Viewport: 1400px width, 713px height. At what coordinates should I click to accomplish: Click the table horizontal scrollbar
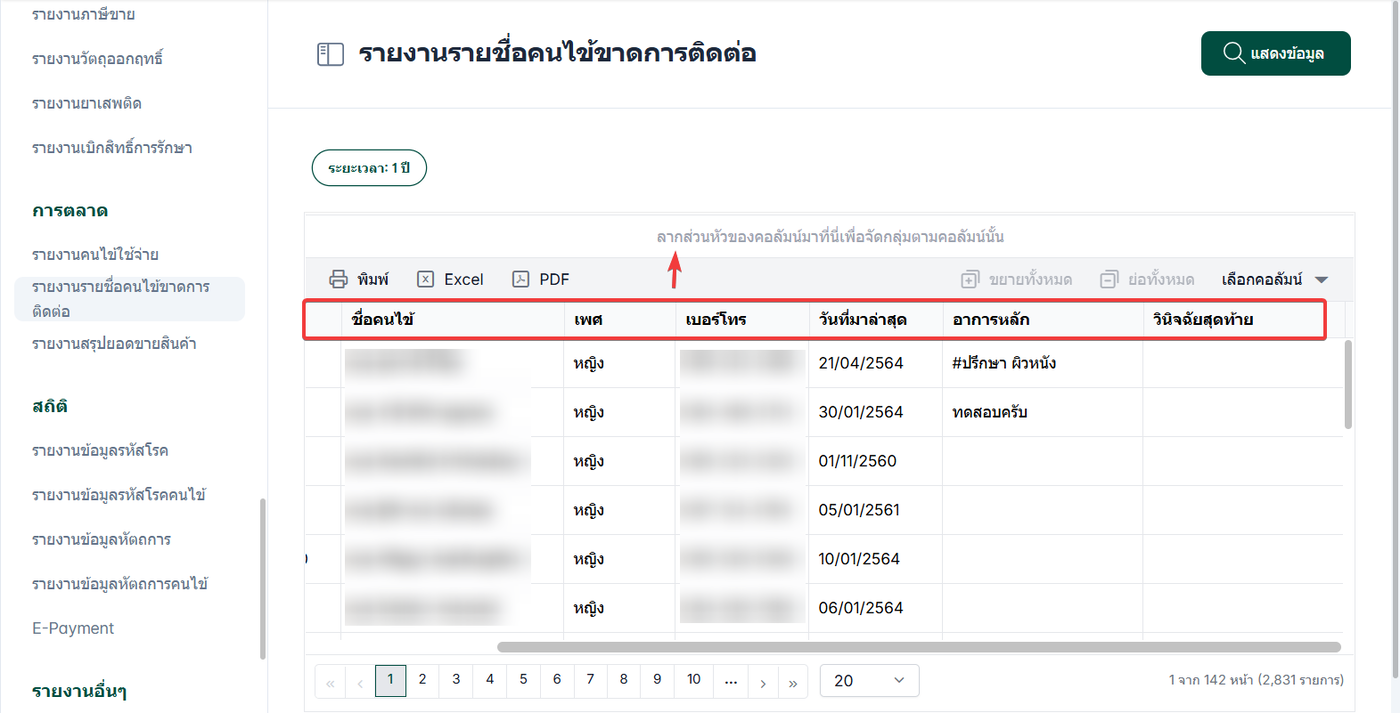(x=919, y=647)
